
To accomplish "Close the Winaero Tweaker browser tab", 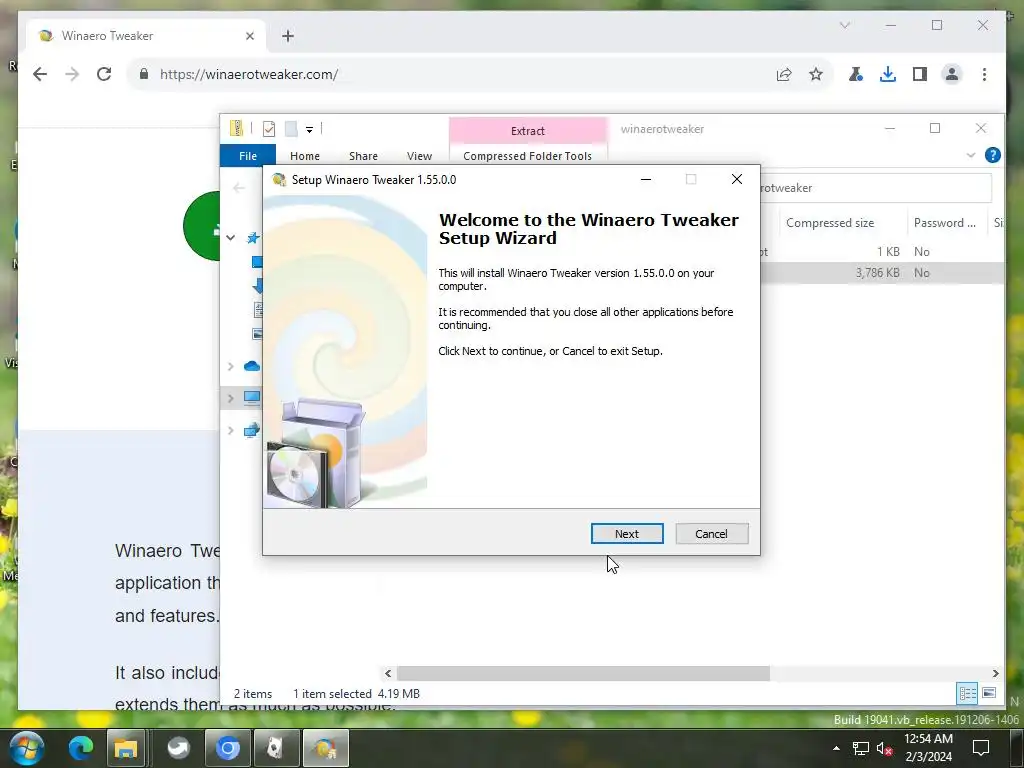I will tap(249, 36).
